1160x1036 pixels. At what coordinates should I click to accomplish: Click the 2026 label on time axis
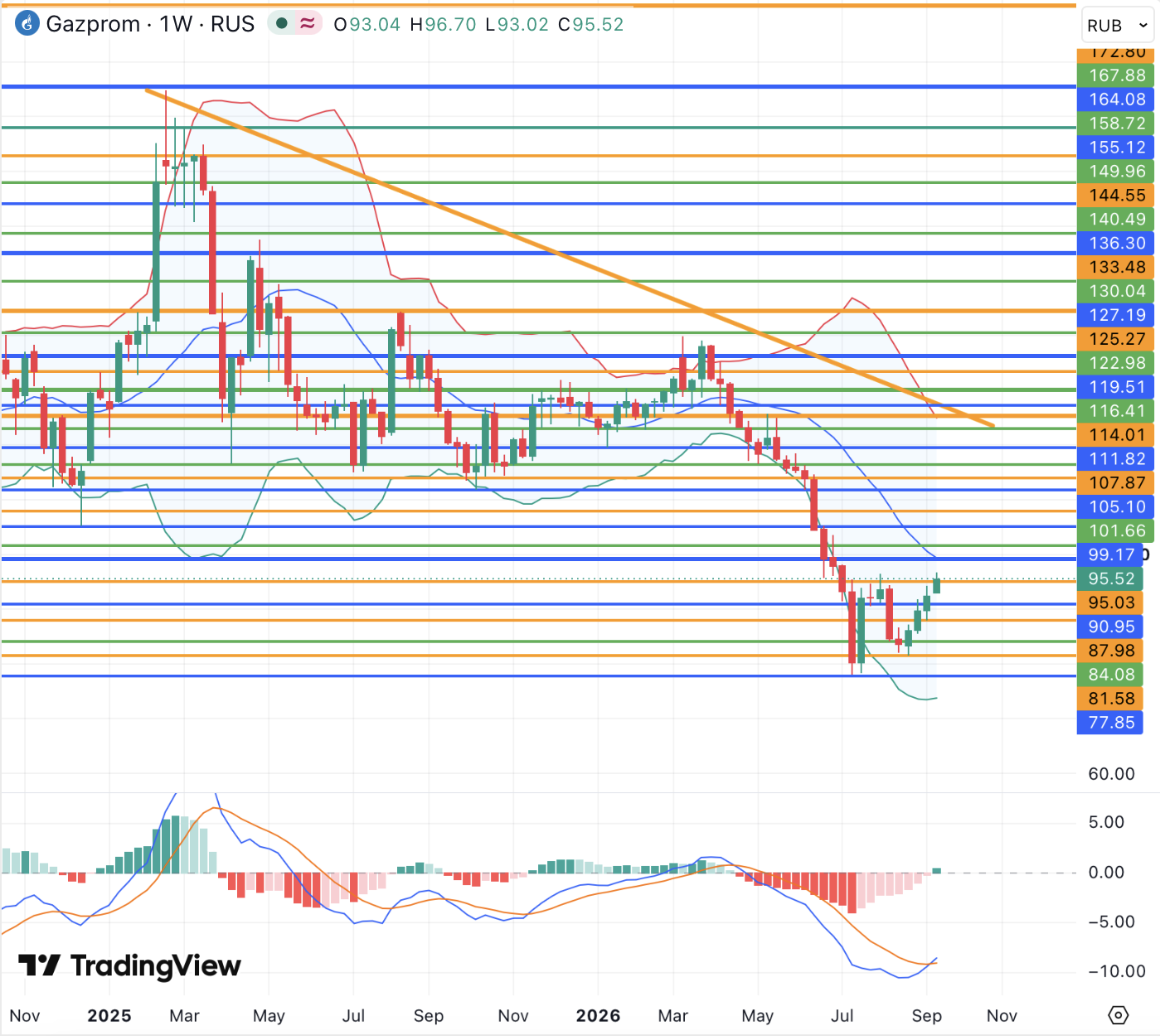coord(599,1015)
